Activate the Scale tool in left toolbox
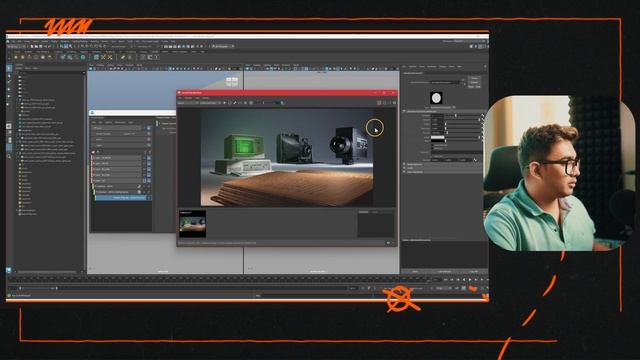This screenshot has height=360, width=640. tap(9, 104)
